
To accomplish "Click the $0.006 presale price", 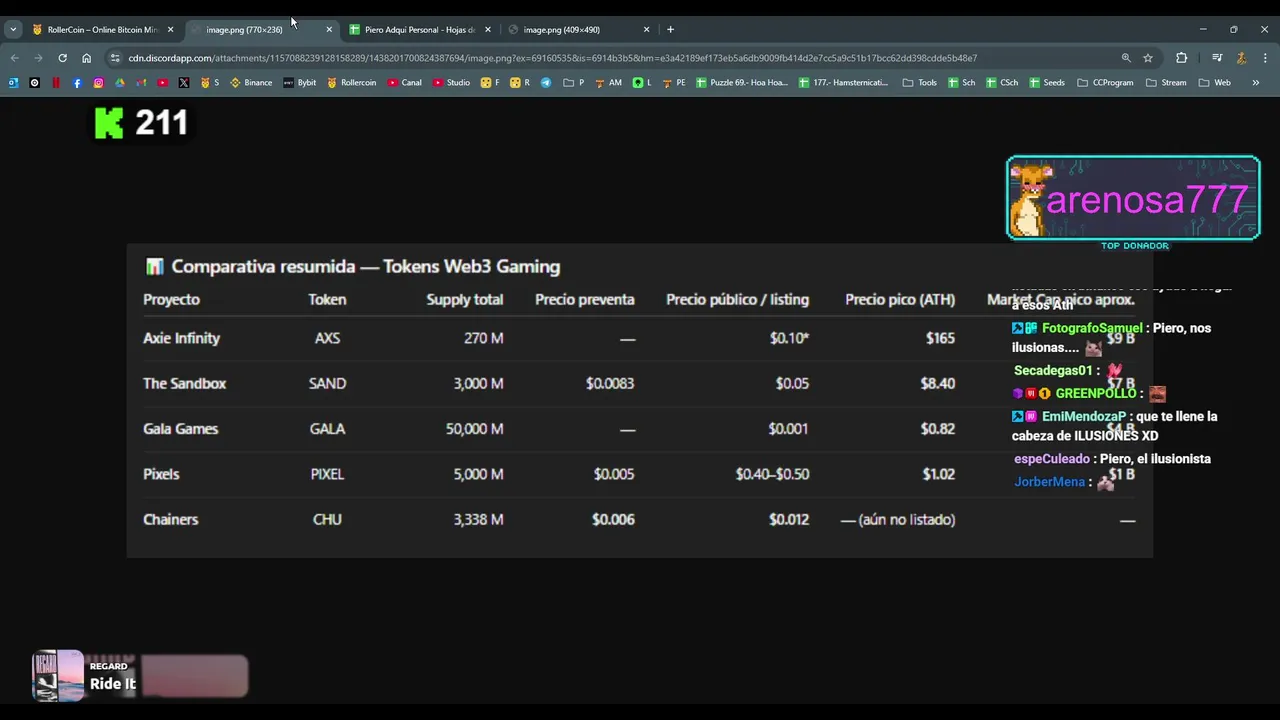I will pyautogui.click(x=613, y=519).
